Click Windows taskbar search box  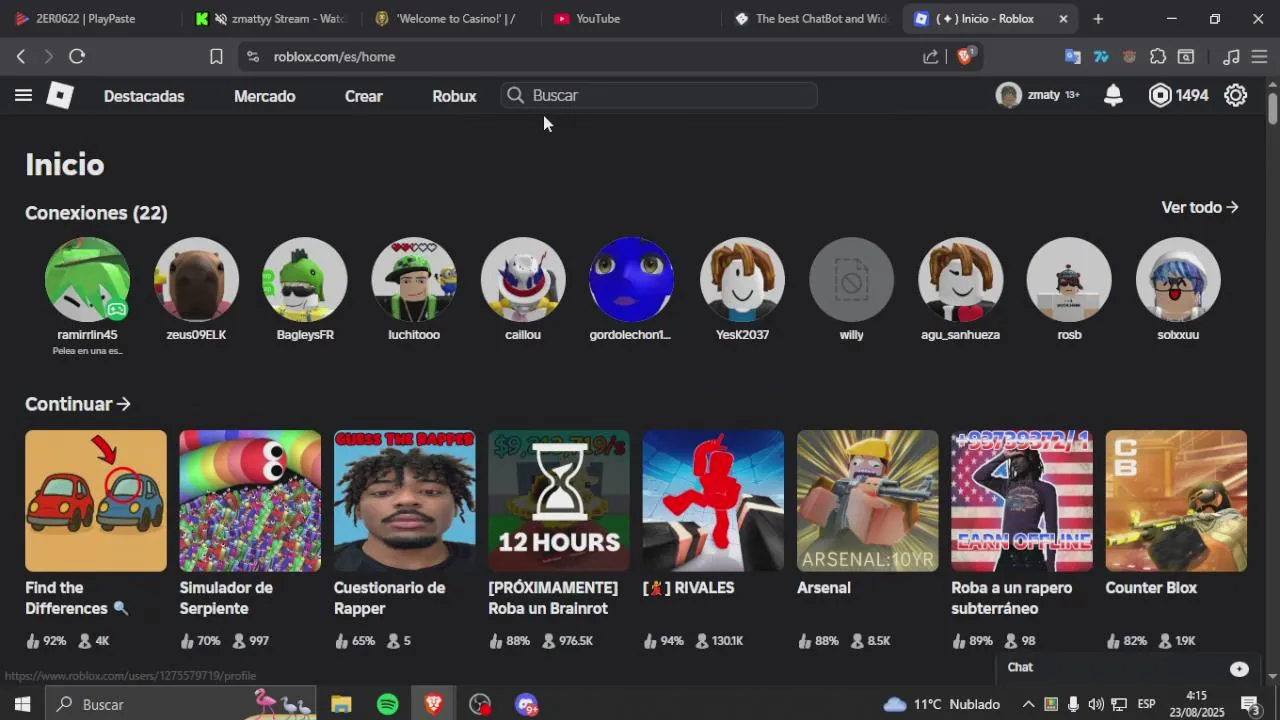(180, 704)
